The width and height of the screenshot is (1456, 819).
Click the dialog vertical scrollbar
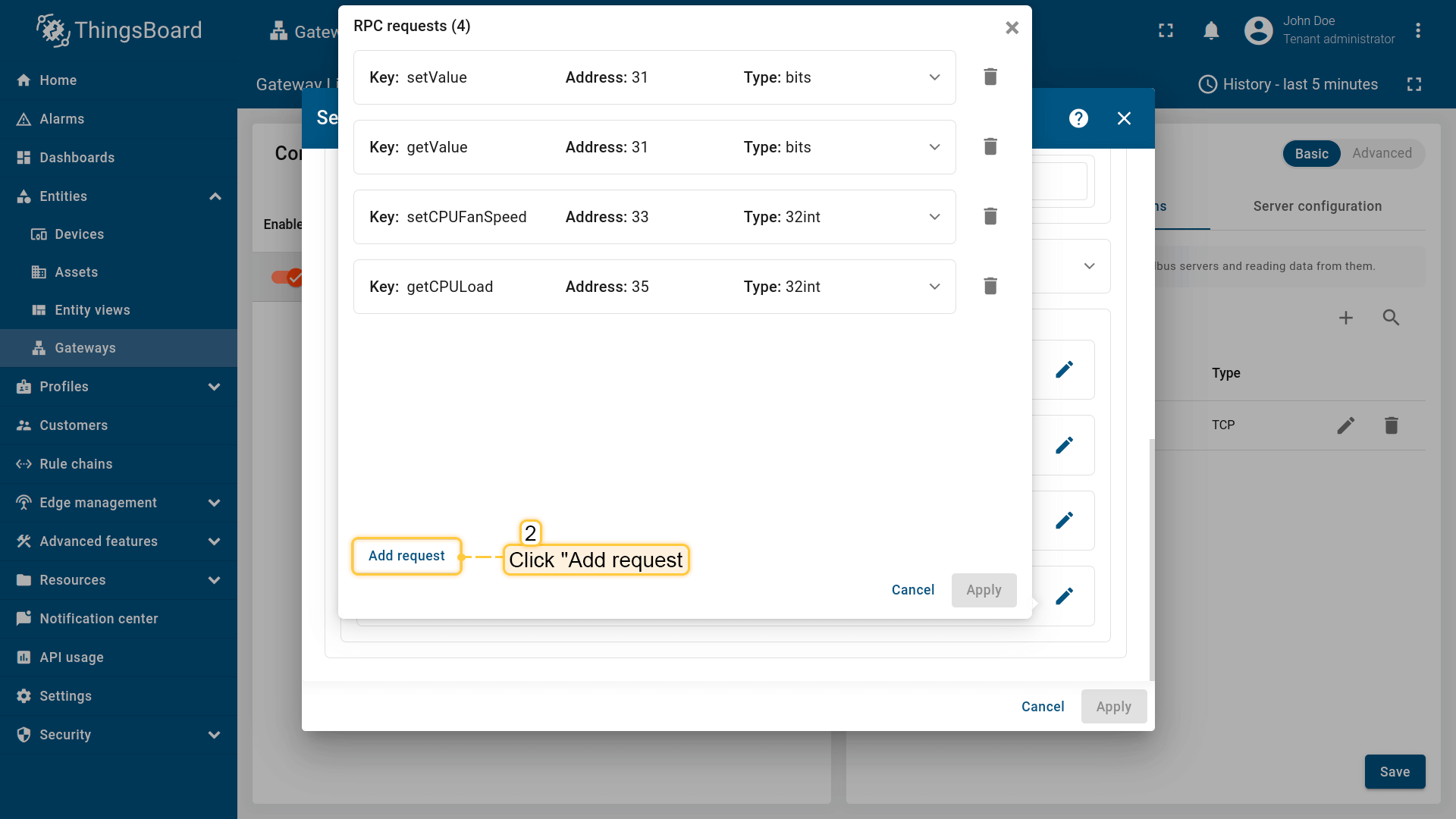point(1151,559)
